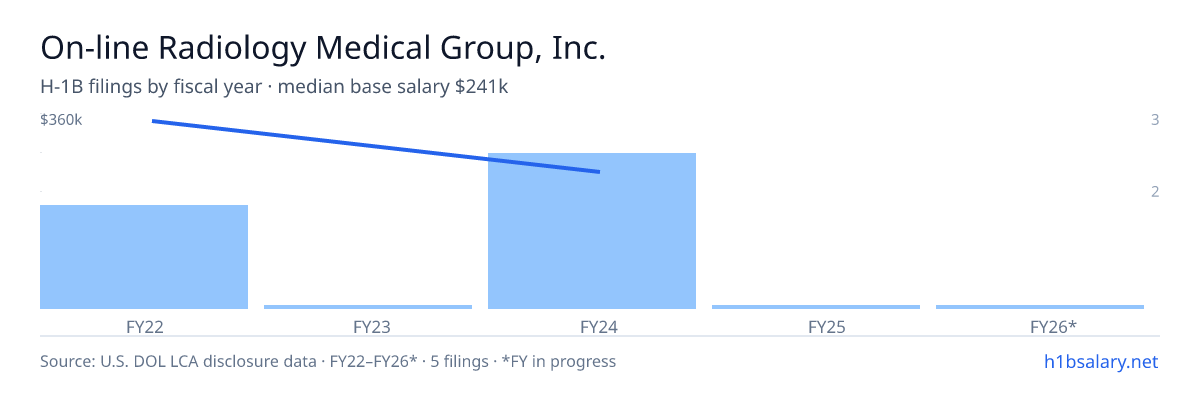Screen dimensions: 1200x400
Task: Click the FY26* bar
Action: (1040, 307)
